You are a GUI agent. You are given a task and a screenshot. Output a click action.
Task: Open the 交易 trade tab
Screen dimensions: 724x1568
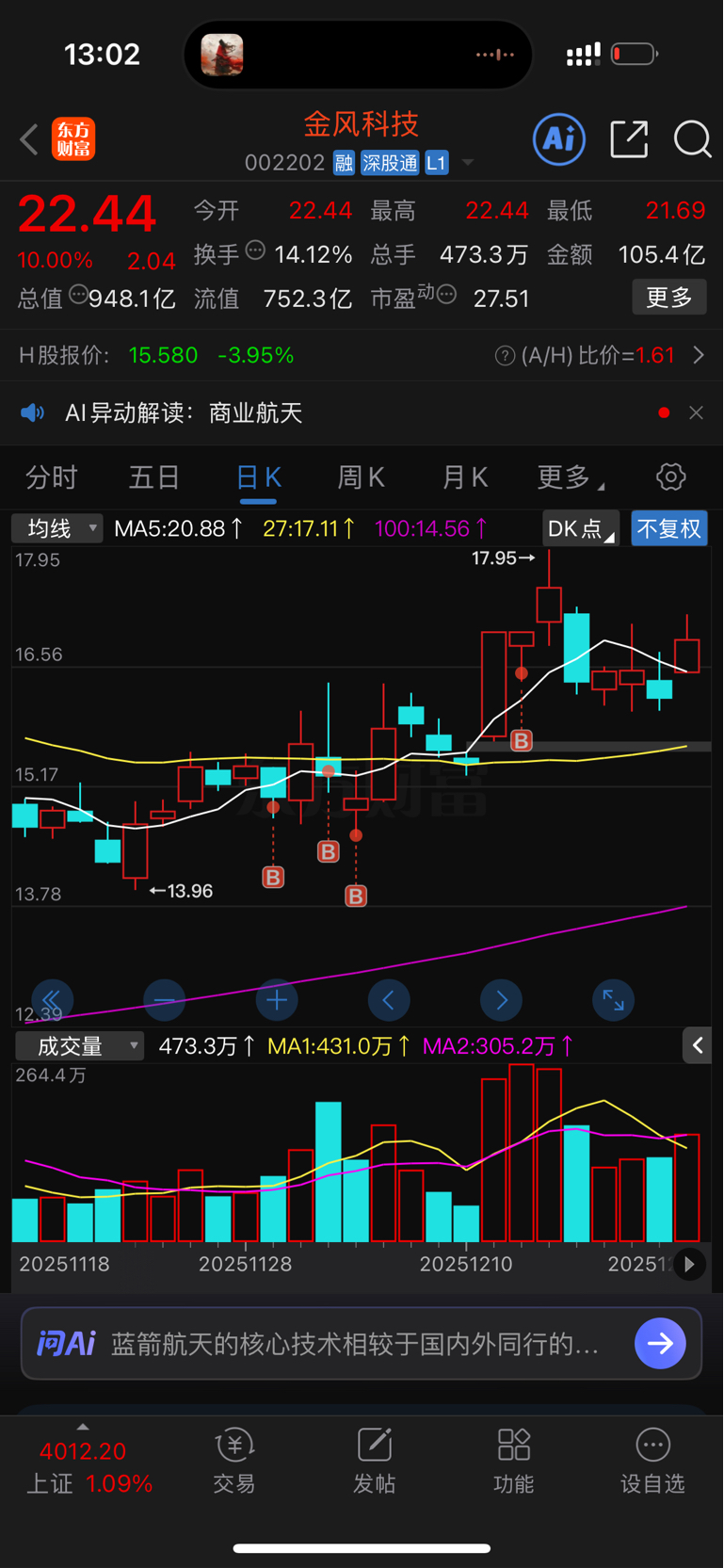[234, 1462]
